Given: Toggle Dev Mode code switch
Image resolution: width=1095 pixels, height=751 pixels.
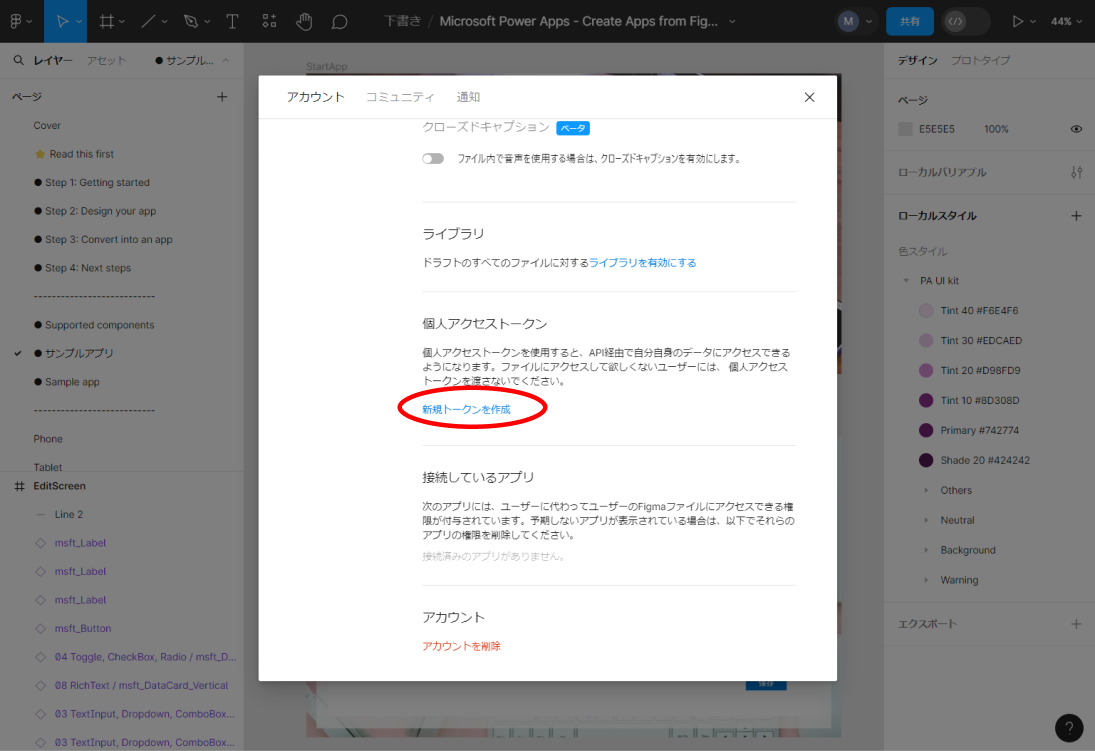Looking at the screenshot, I should pos(965,22).
